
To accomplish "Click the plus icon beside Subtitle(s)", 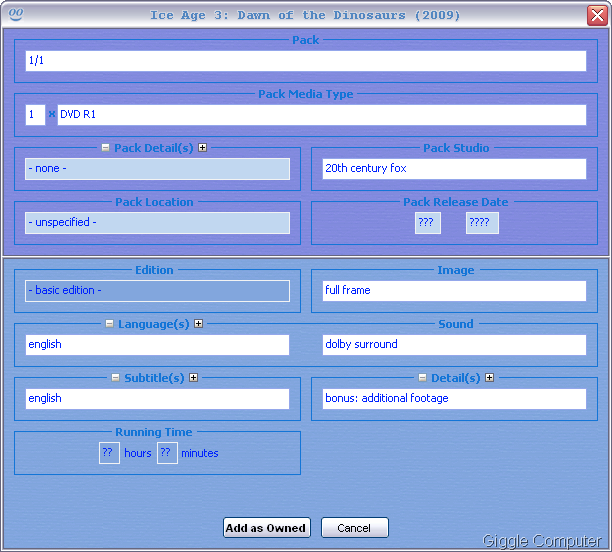I will point(193,377).
